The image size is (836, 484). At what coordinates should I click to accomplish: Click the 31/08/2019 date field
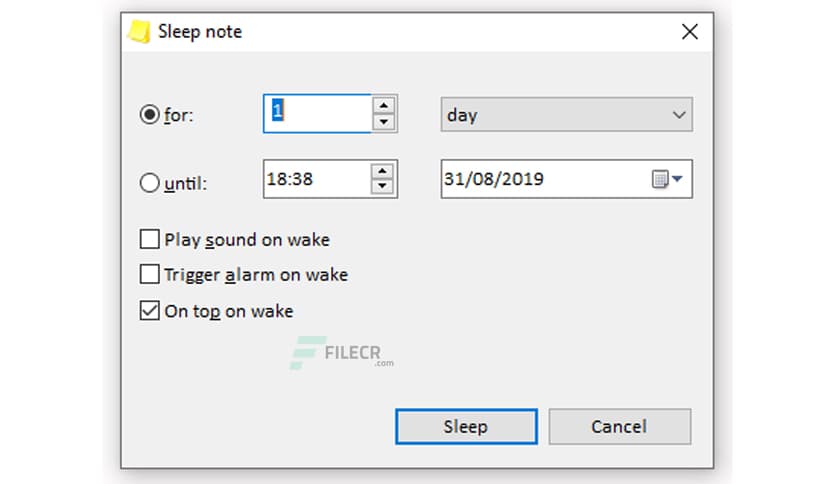(540, 180)
